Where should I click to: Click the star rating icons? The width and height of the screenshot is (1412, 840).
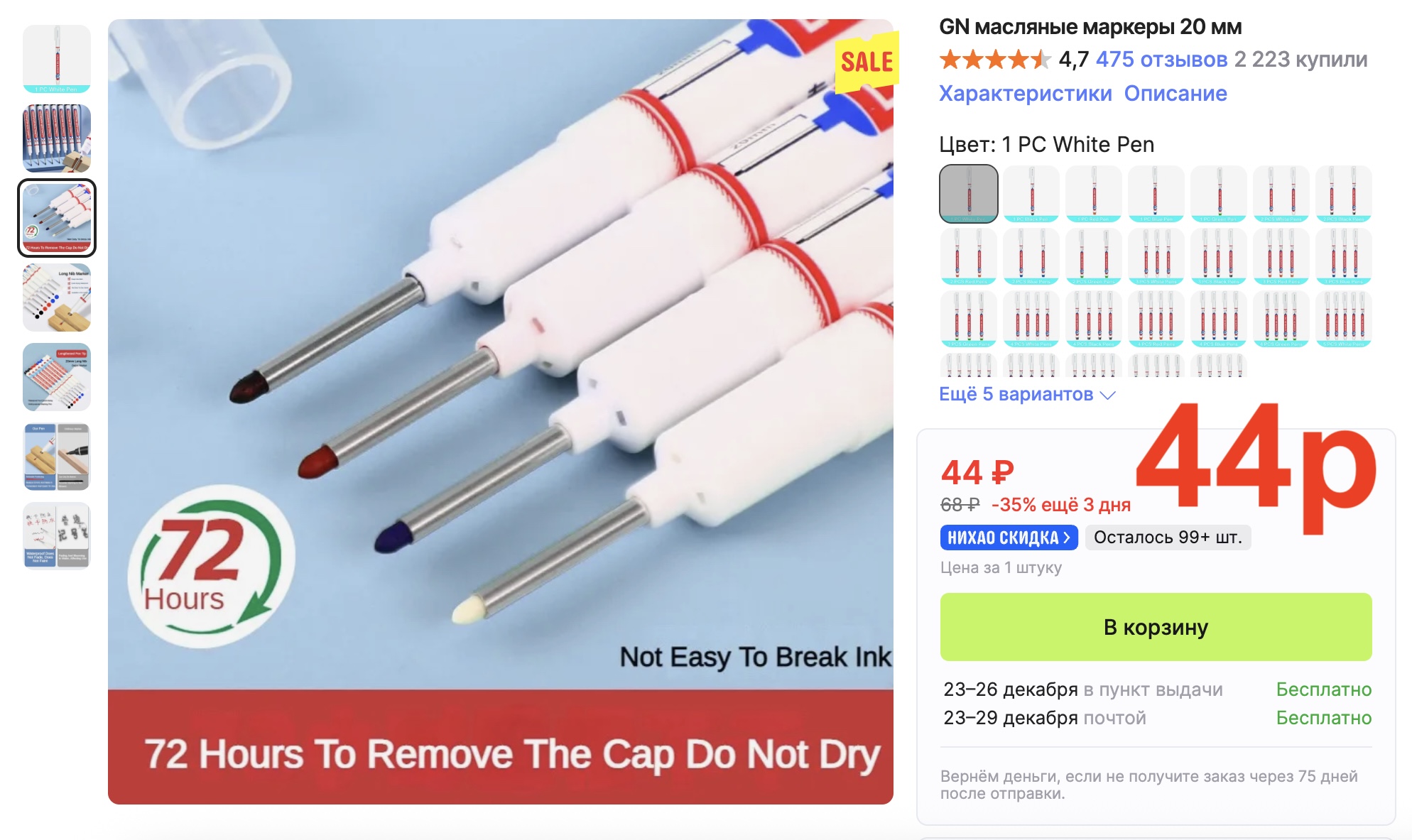[x=995, y=59]
